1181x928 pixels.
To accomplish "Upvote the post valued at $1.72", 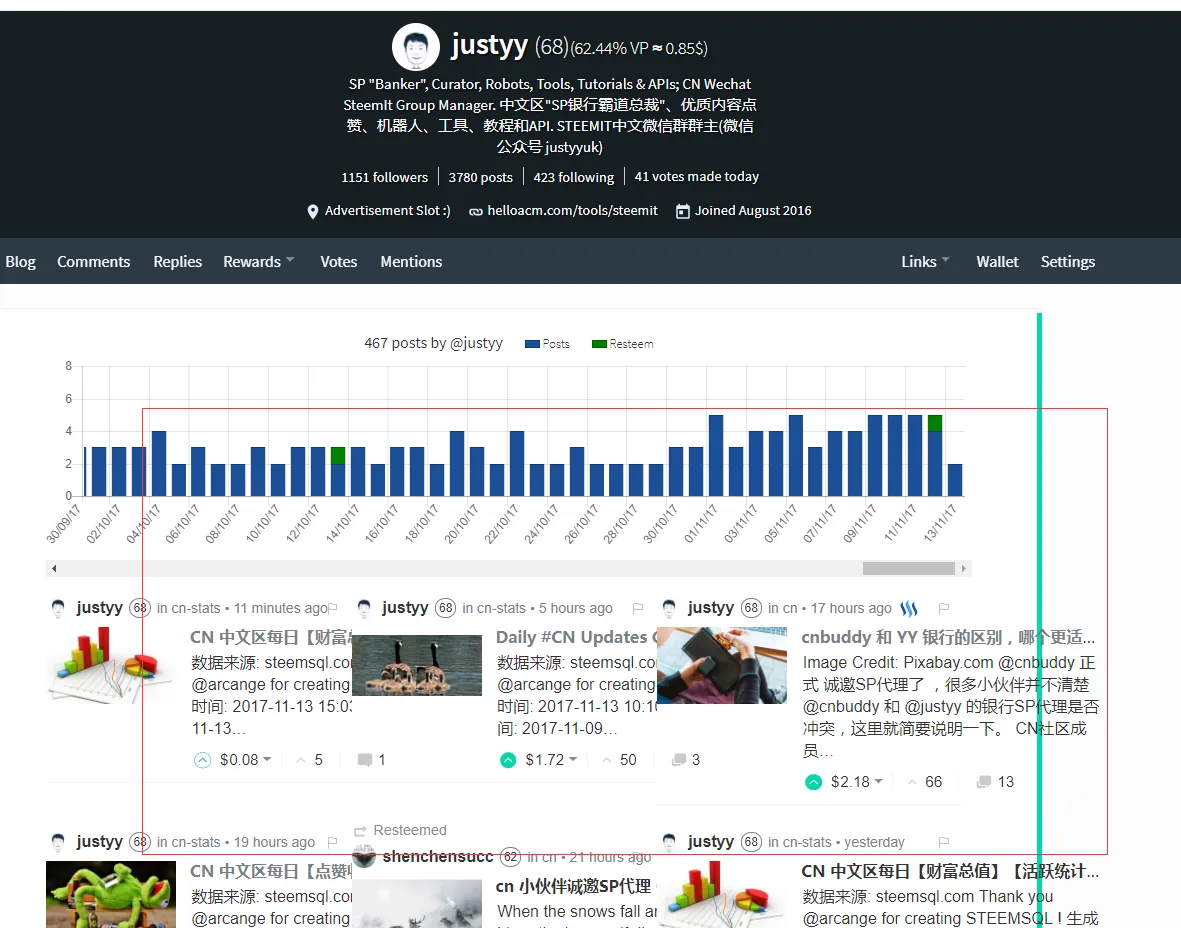I will tap(508, 760).
